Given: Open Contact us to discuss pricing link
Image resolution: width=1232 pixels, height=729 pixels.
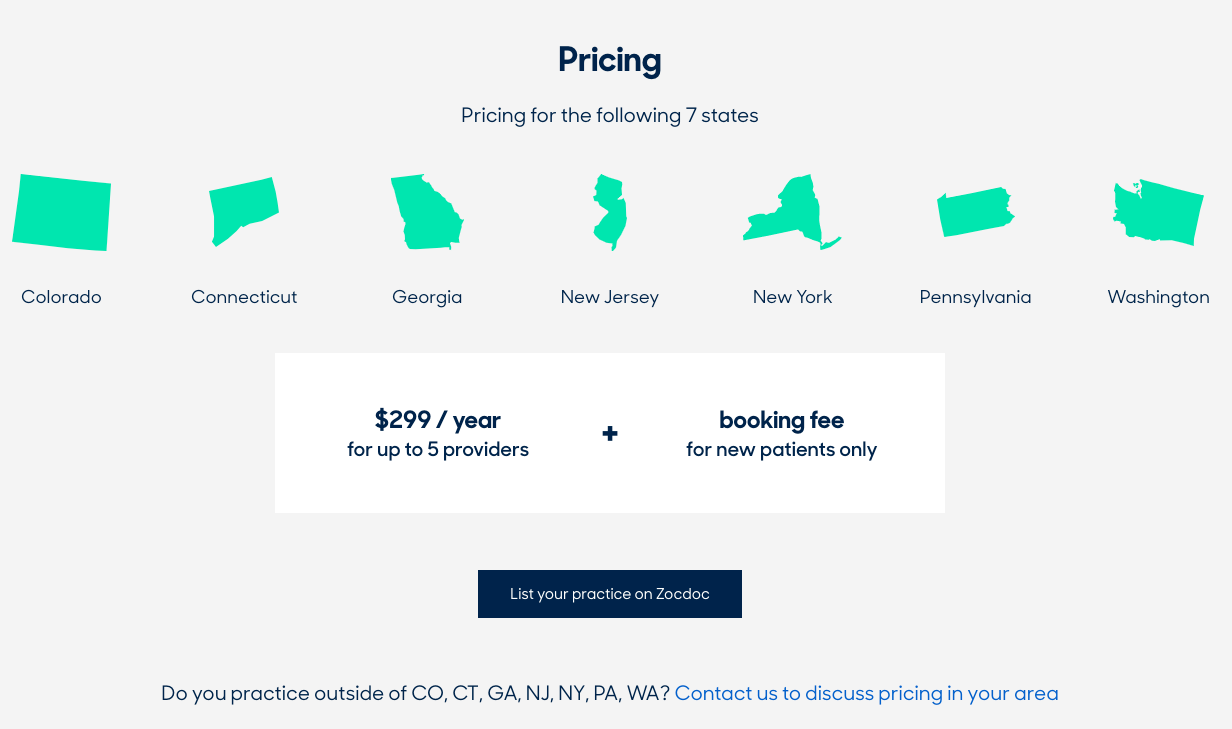Looking at the screenshot, I should click(x=866, y=693).
